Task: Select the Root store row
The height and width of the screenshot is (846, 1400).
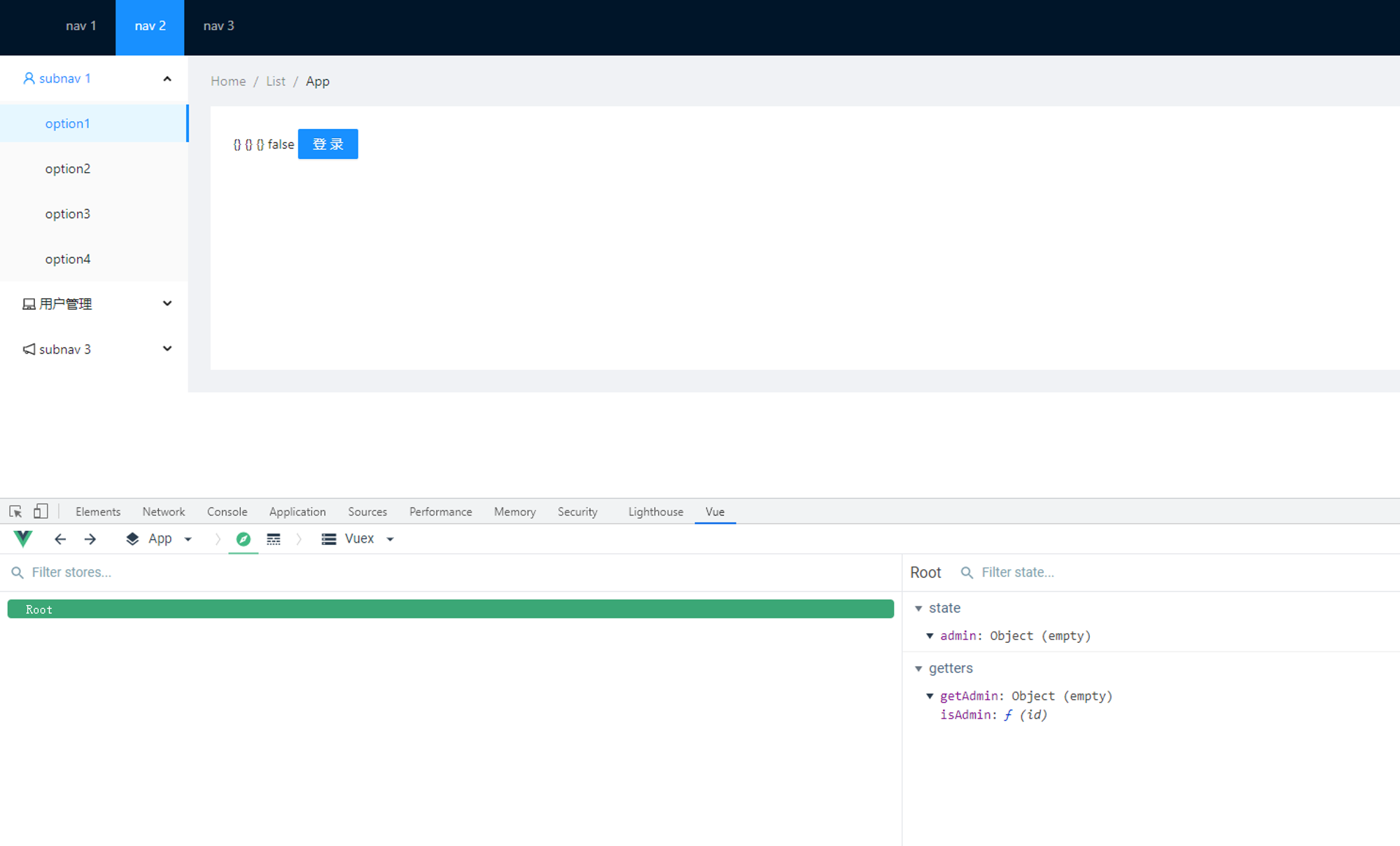Action: [x=450, y=609]
